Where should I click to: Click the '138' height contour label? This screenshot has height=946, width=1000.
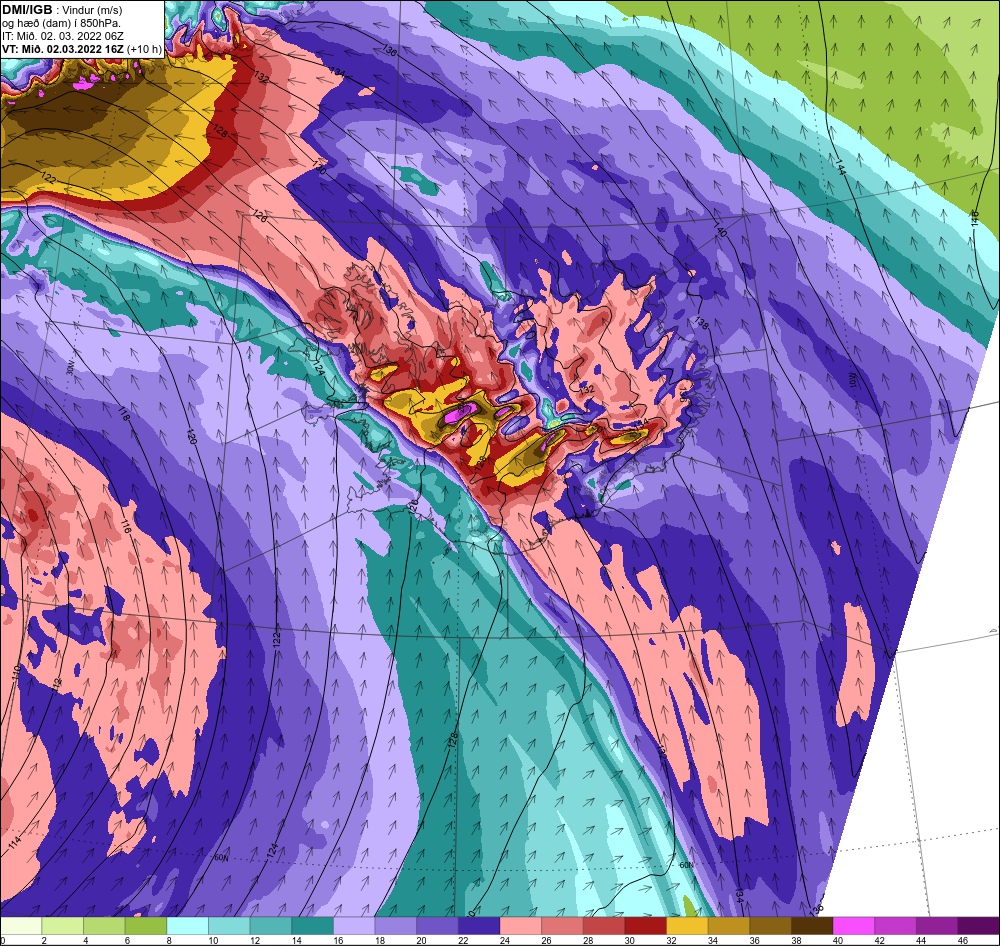click(702, 323)
